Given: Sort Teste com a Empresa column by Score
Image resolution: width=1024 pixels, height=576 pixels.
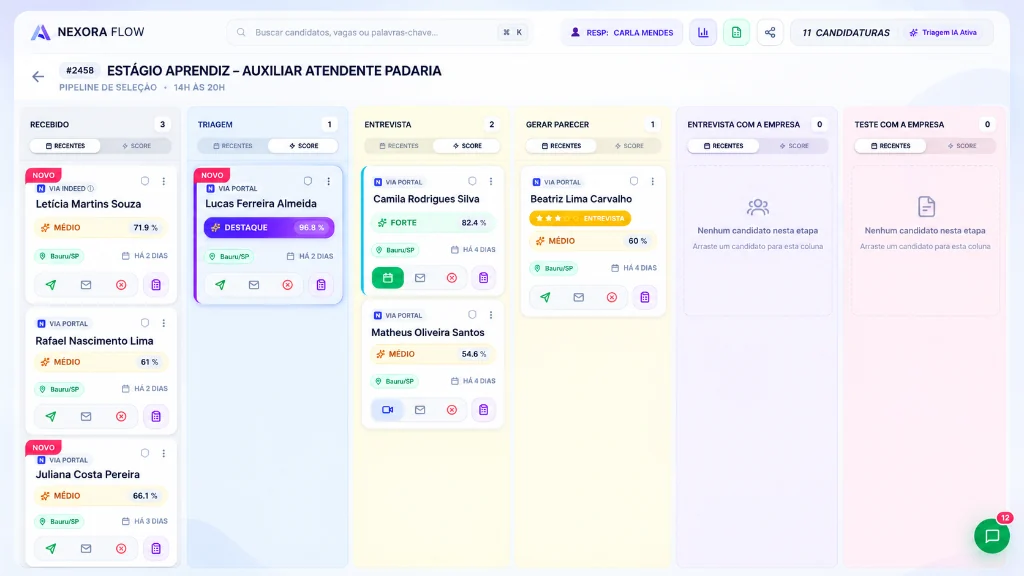Looking at the screenshot, I should 962,146.
